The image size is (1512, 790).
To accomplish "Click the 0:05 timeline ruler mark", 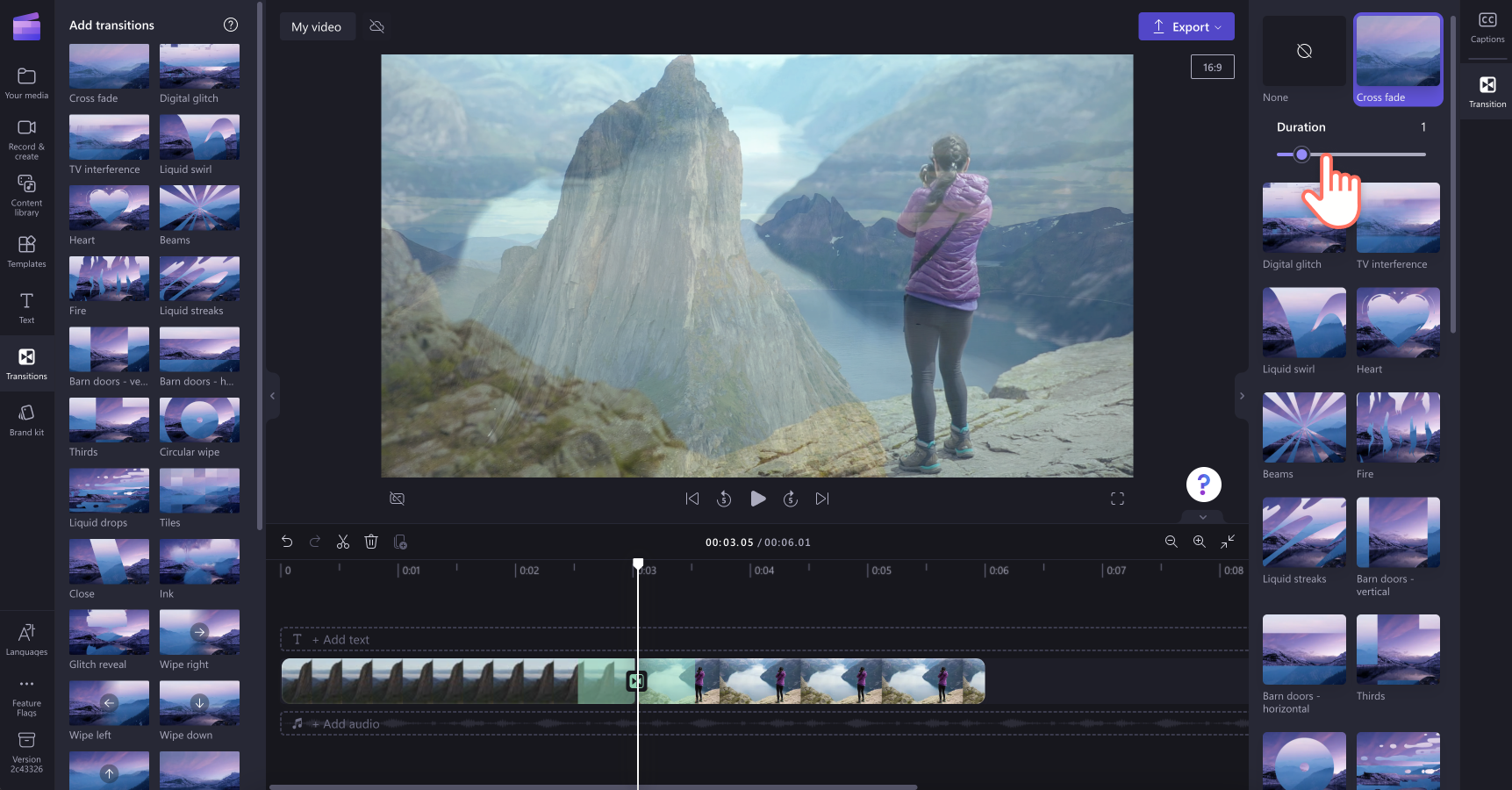I will (880, 571).
